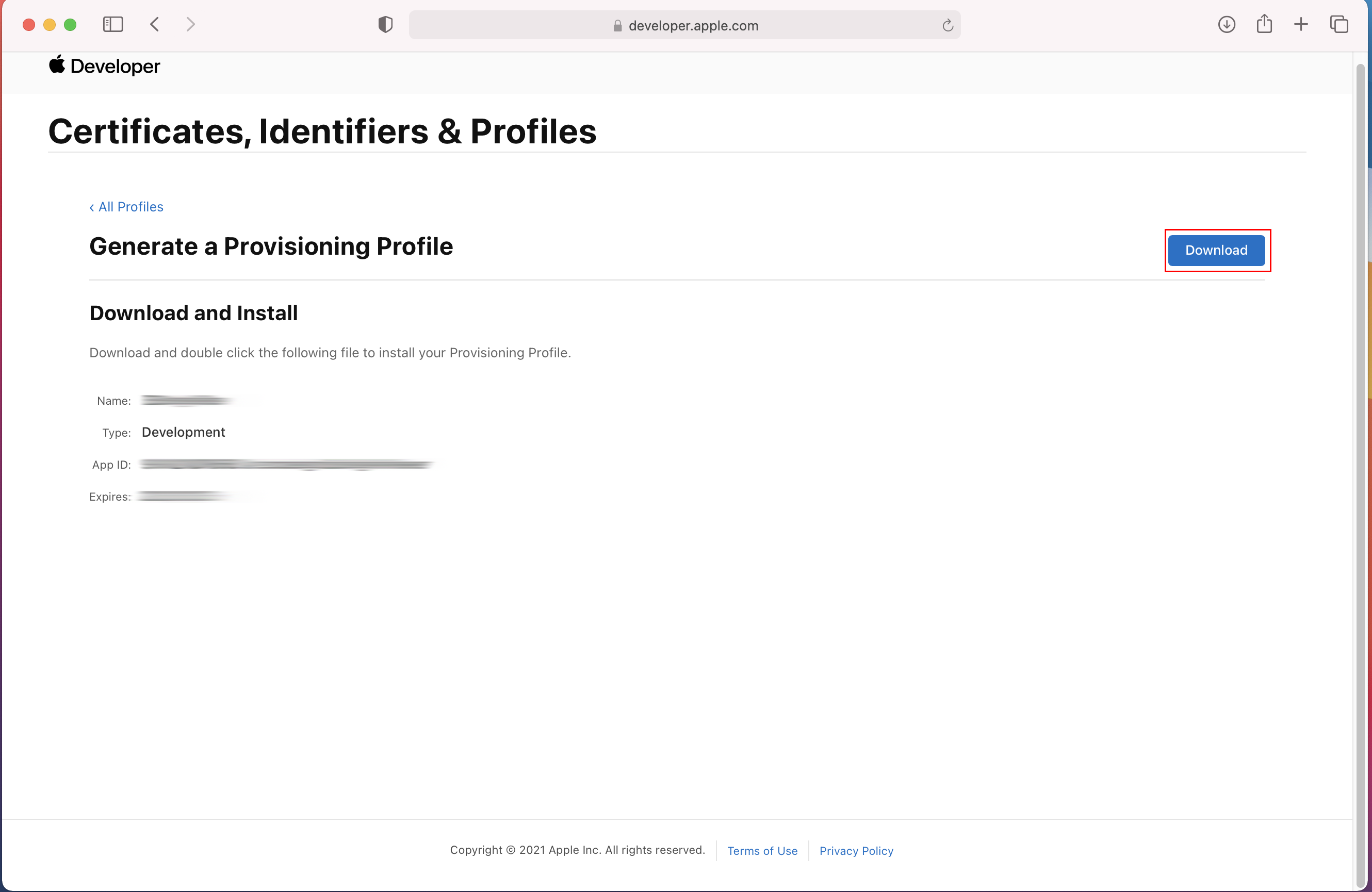Toggle the Safari sidebar icon
Viewport: 1372px width, 892px height.
pos(112,24)
